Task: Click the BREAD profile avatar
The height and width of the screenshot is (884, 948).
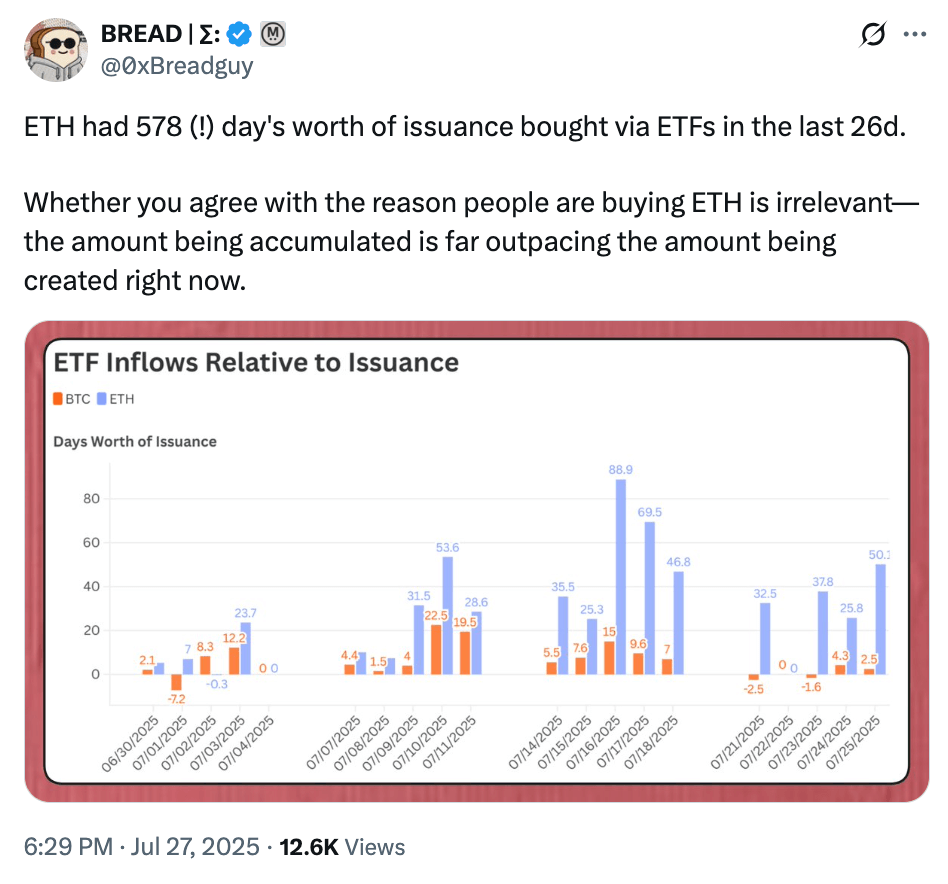Action: point(56,48)
